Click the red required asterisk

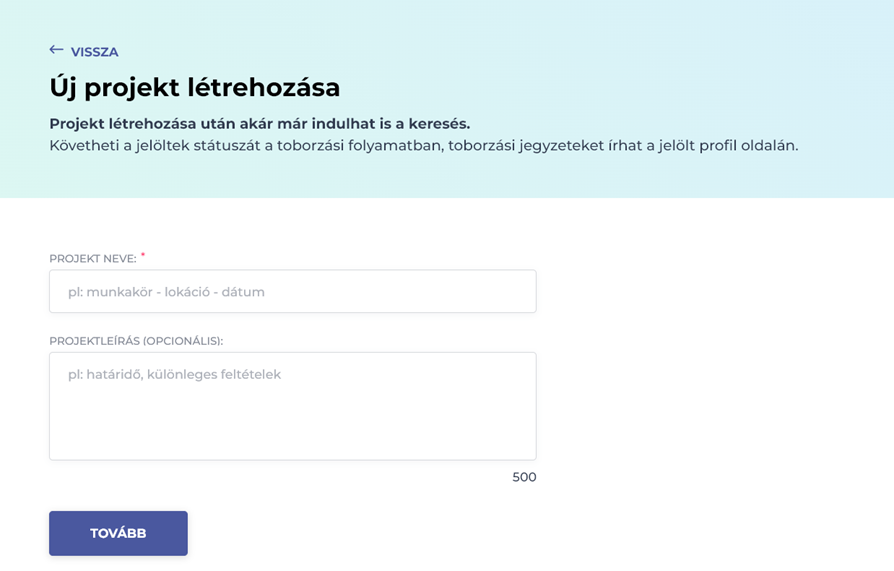pyautogui.click(x=143, y=256)
